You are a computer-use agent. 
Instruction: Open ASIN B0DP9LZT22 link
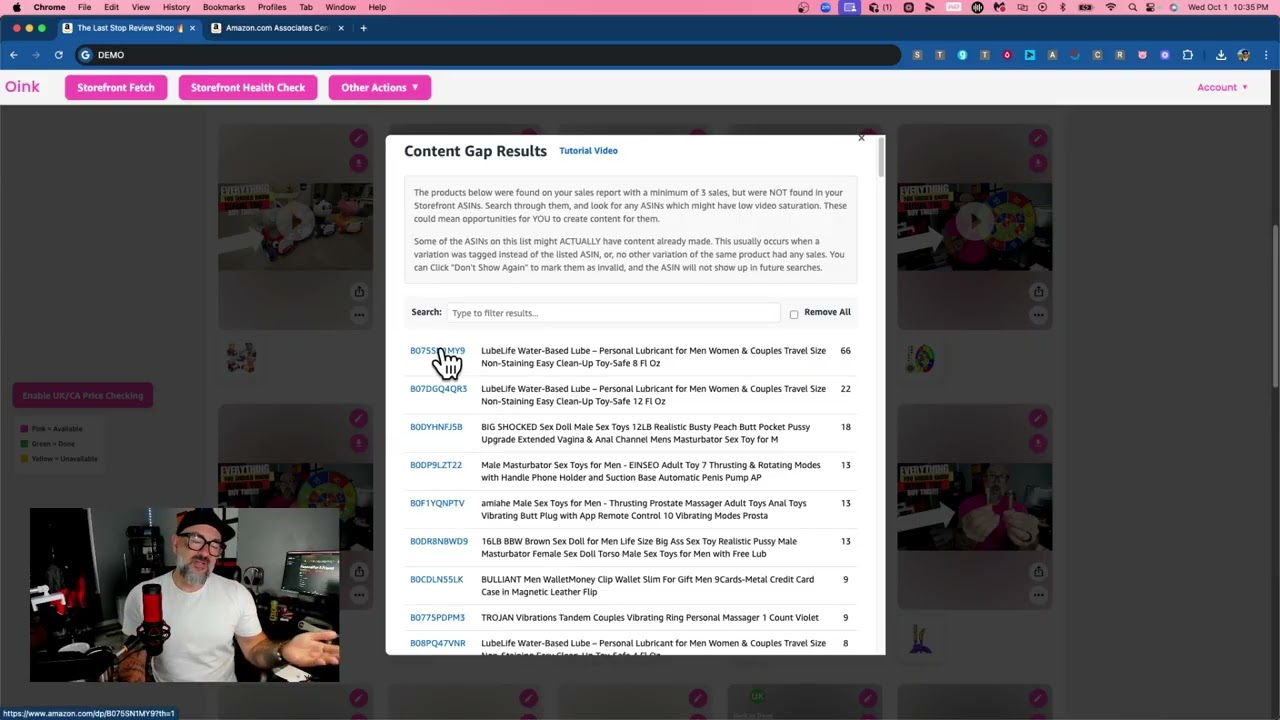coord(436,465)
